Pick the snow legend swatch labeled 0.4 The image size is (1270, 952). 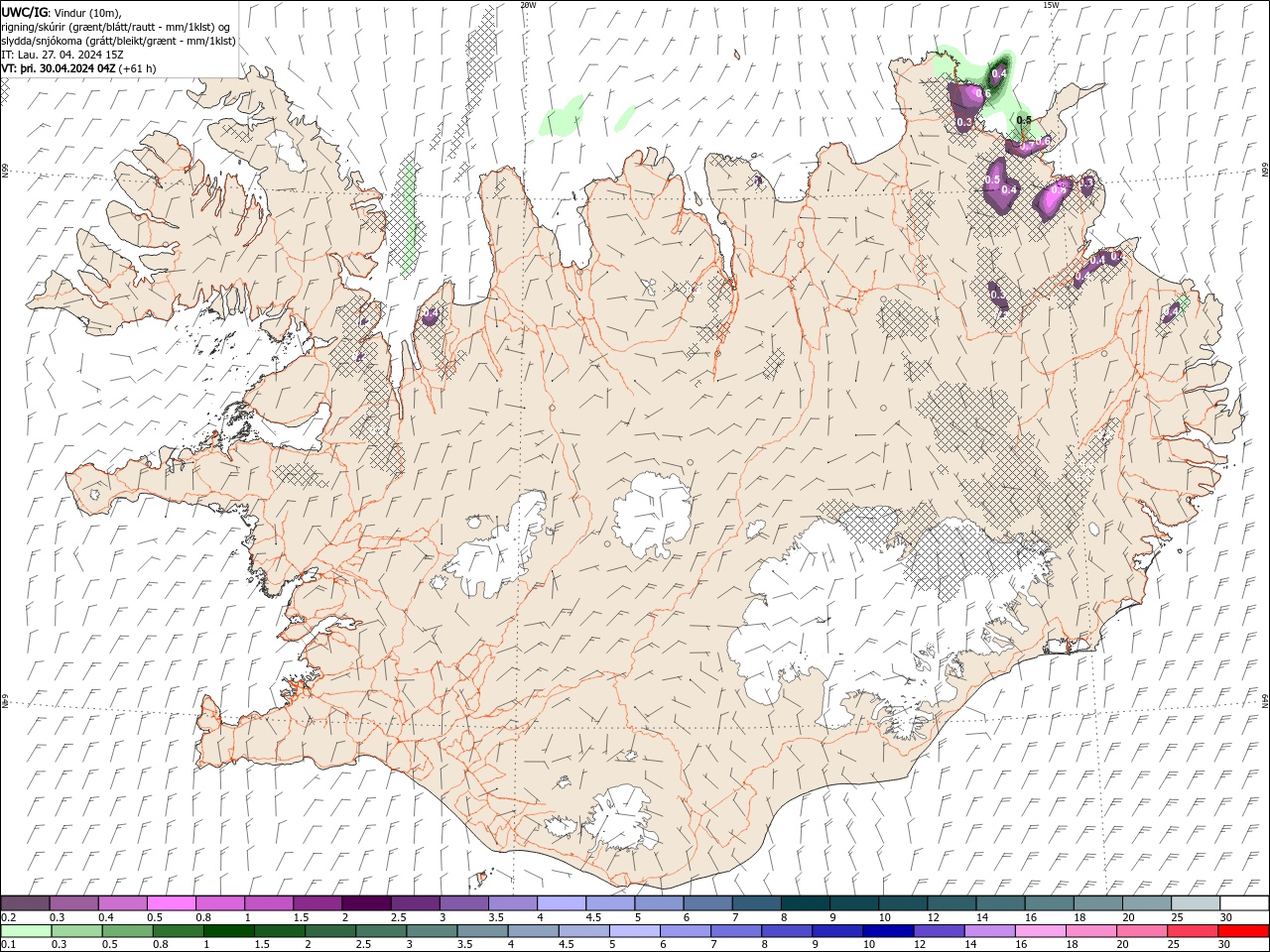(x=123, y=903)
